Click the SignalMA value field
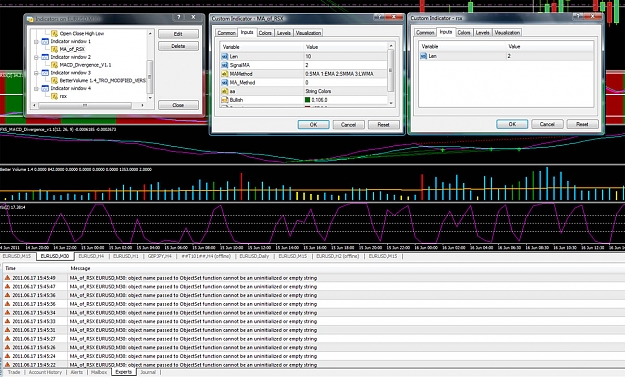The height and width of the screenshot is (377, 625). (345, 65)
